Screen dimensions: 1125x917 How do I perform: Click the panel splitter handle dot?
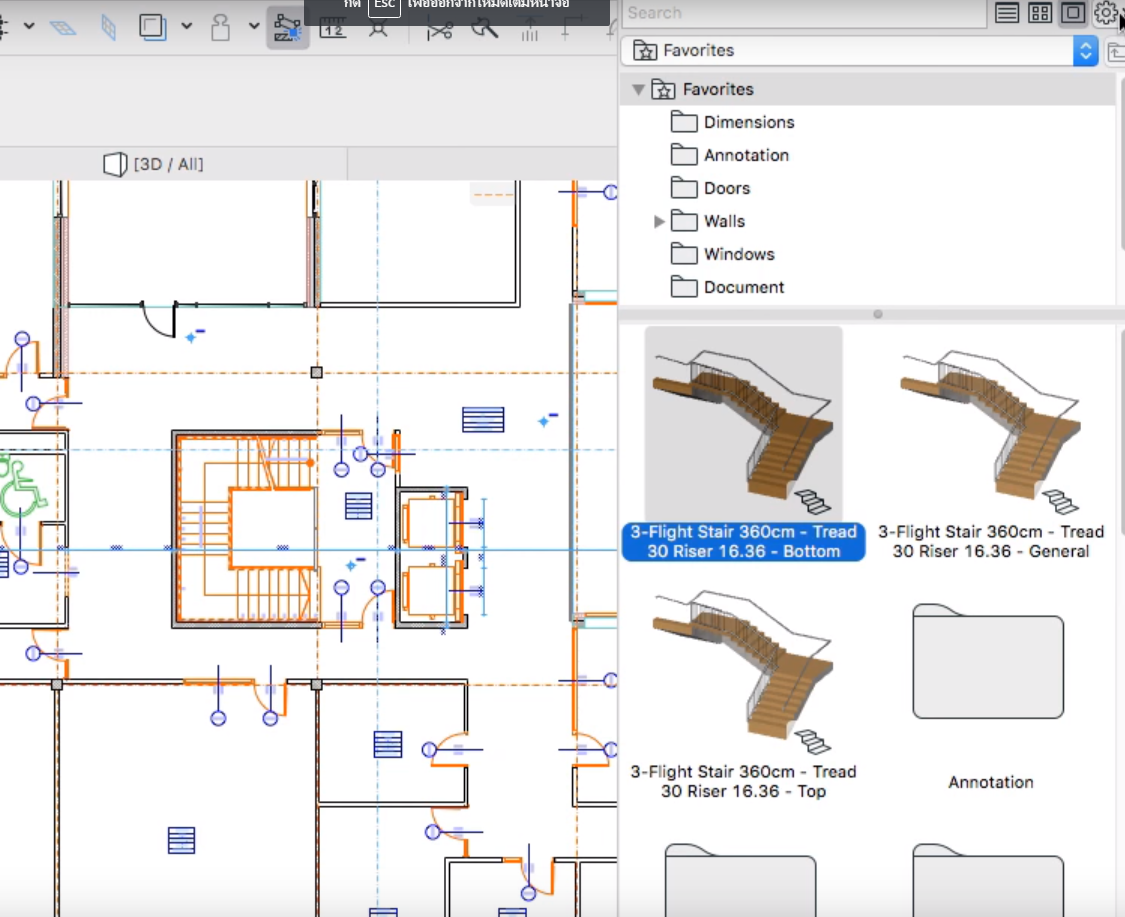877,314
